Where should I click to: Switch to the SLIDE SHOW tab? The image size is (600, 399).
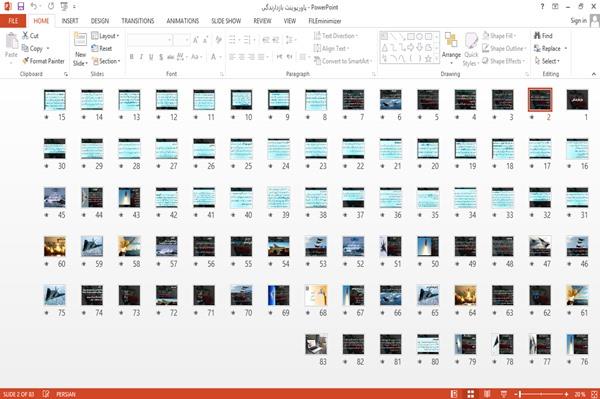(x=226, y=21)
